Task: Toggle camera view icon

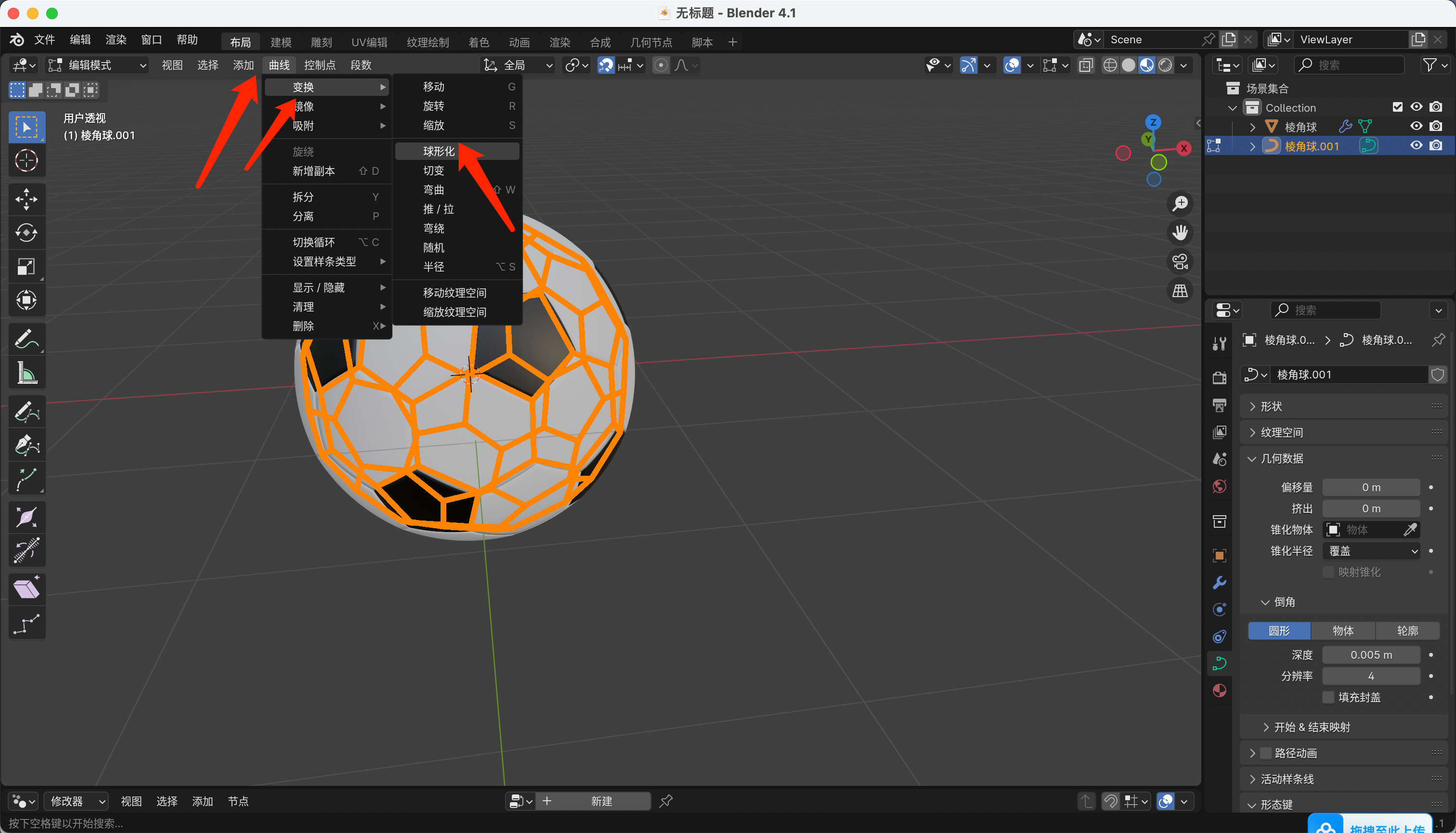Action: [x=1180, y=262]
